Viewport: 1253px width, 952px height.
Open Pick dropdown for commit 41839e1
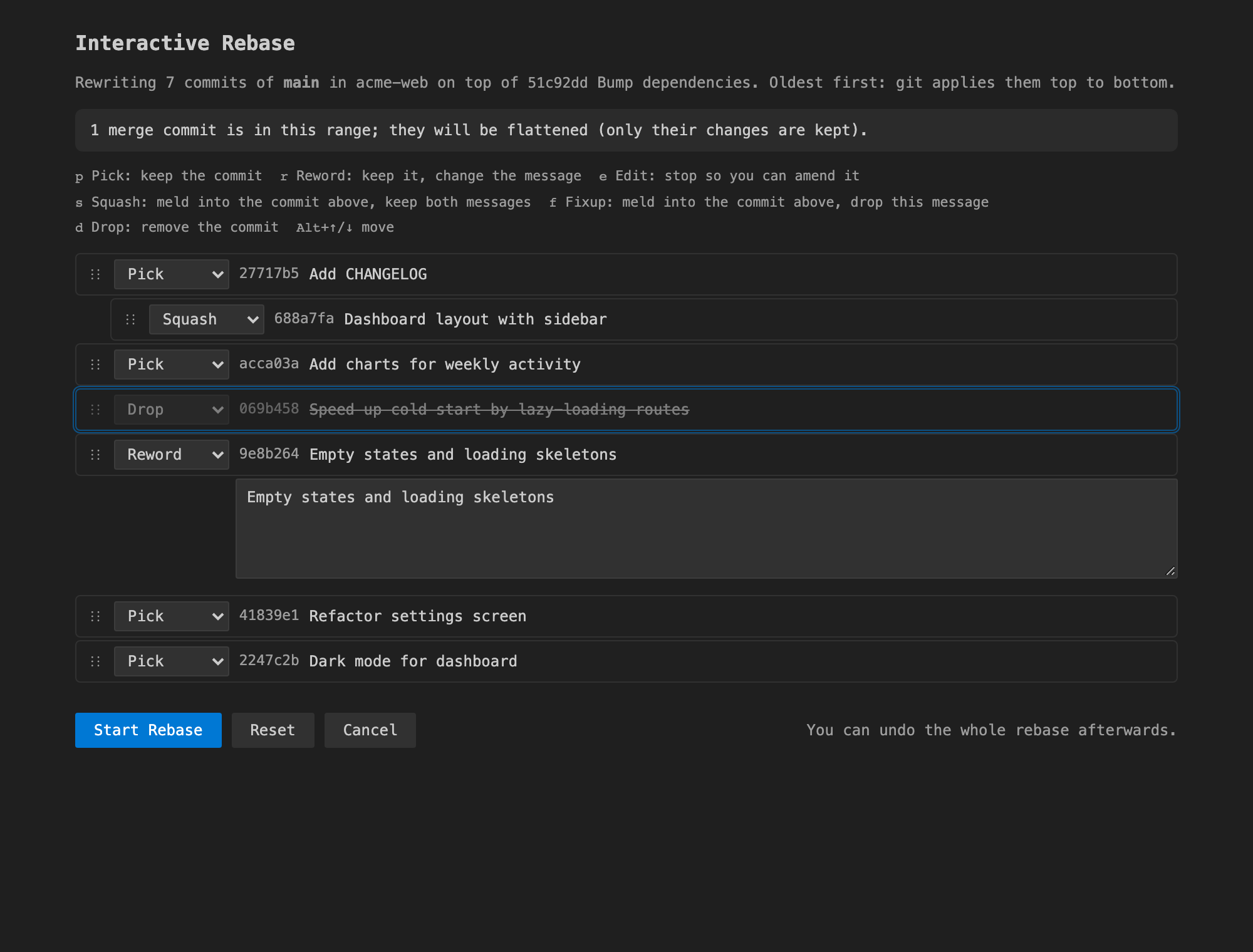tap(172, 616)
